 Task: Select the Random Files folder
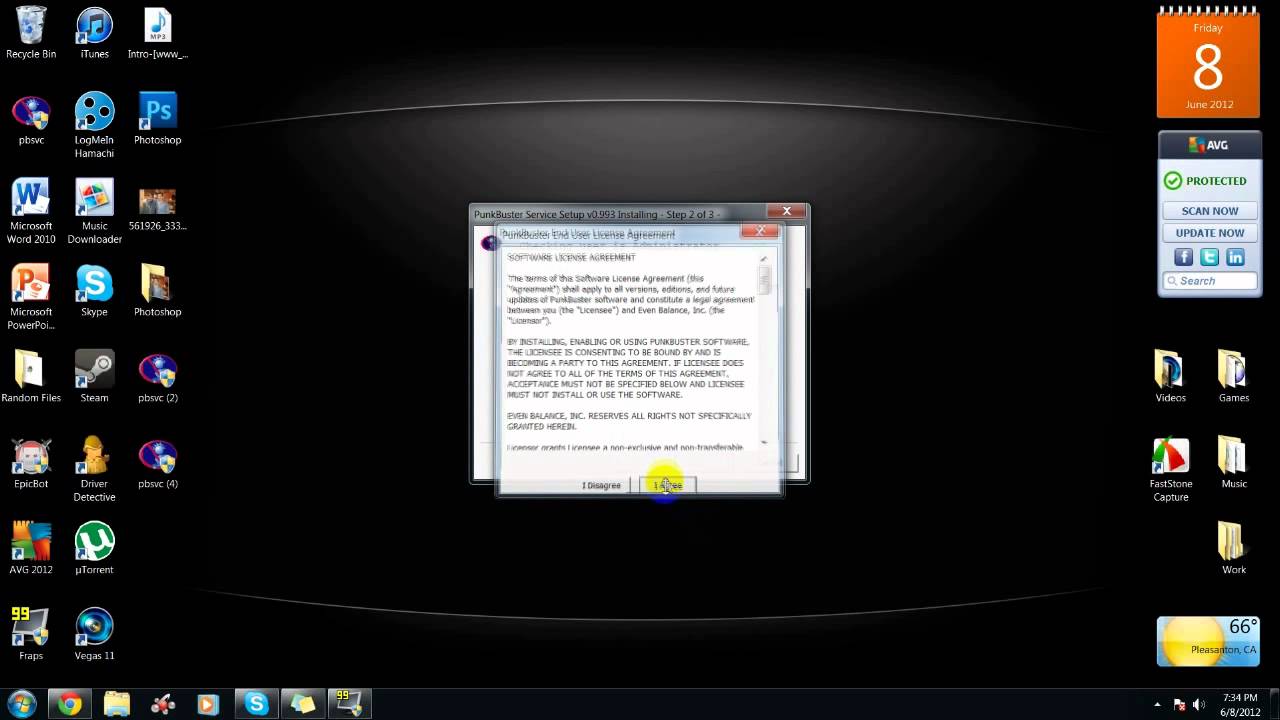point(31,377)
